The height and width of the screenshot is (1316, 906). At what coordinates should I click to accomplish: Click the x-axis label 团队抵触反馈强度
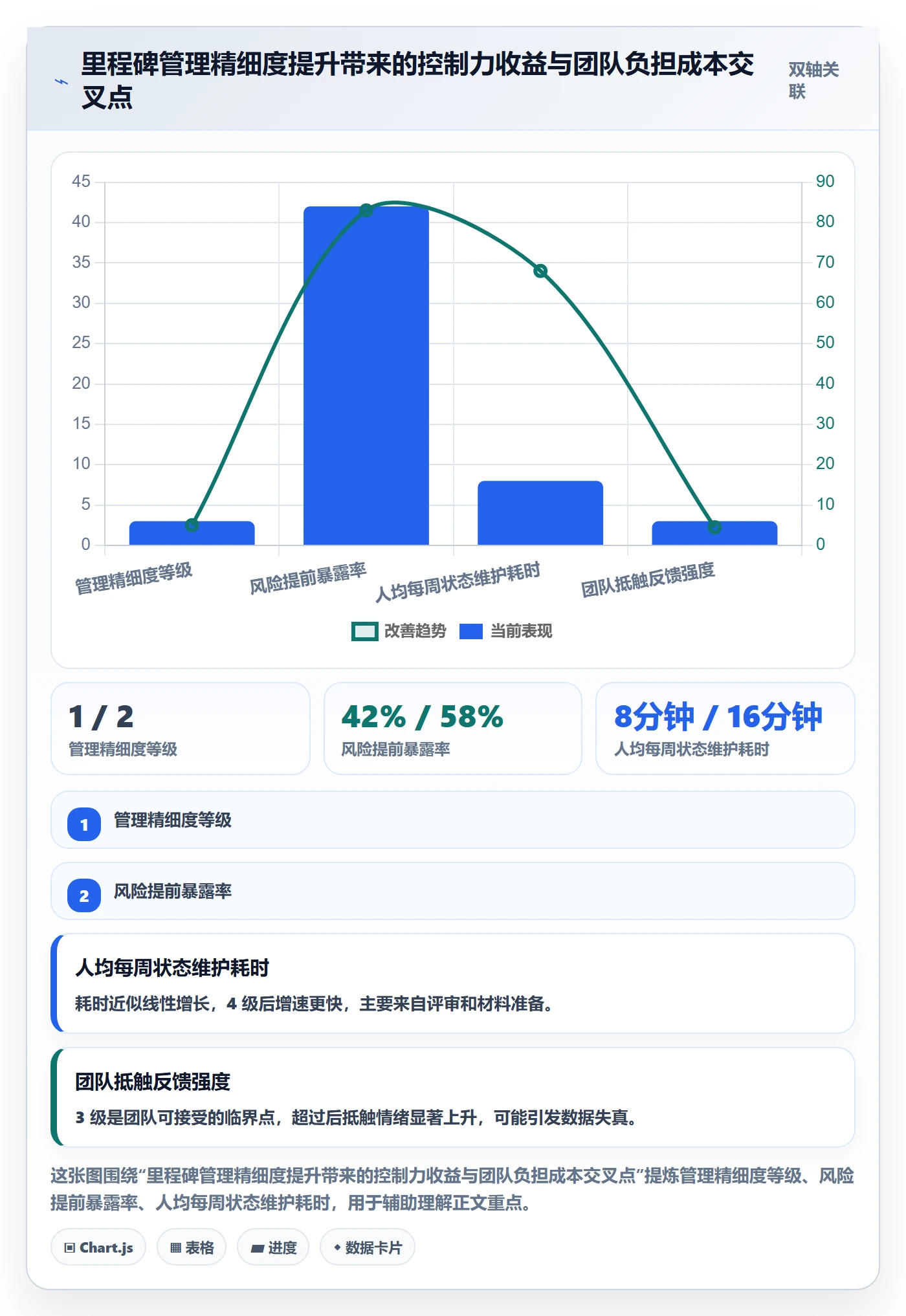pyautogui.click(x=648, y=579)
